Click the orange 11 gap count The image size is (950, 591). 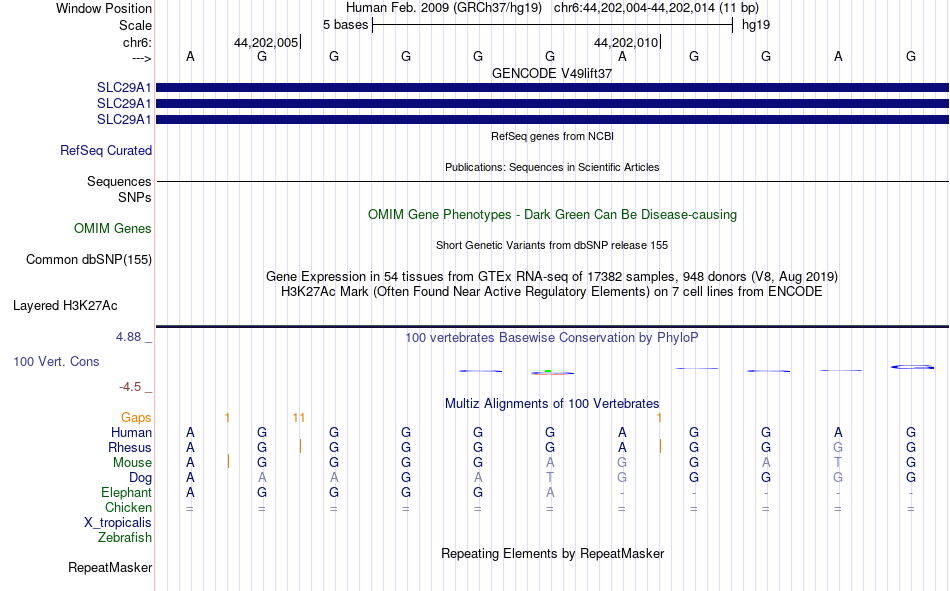299,418
